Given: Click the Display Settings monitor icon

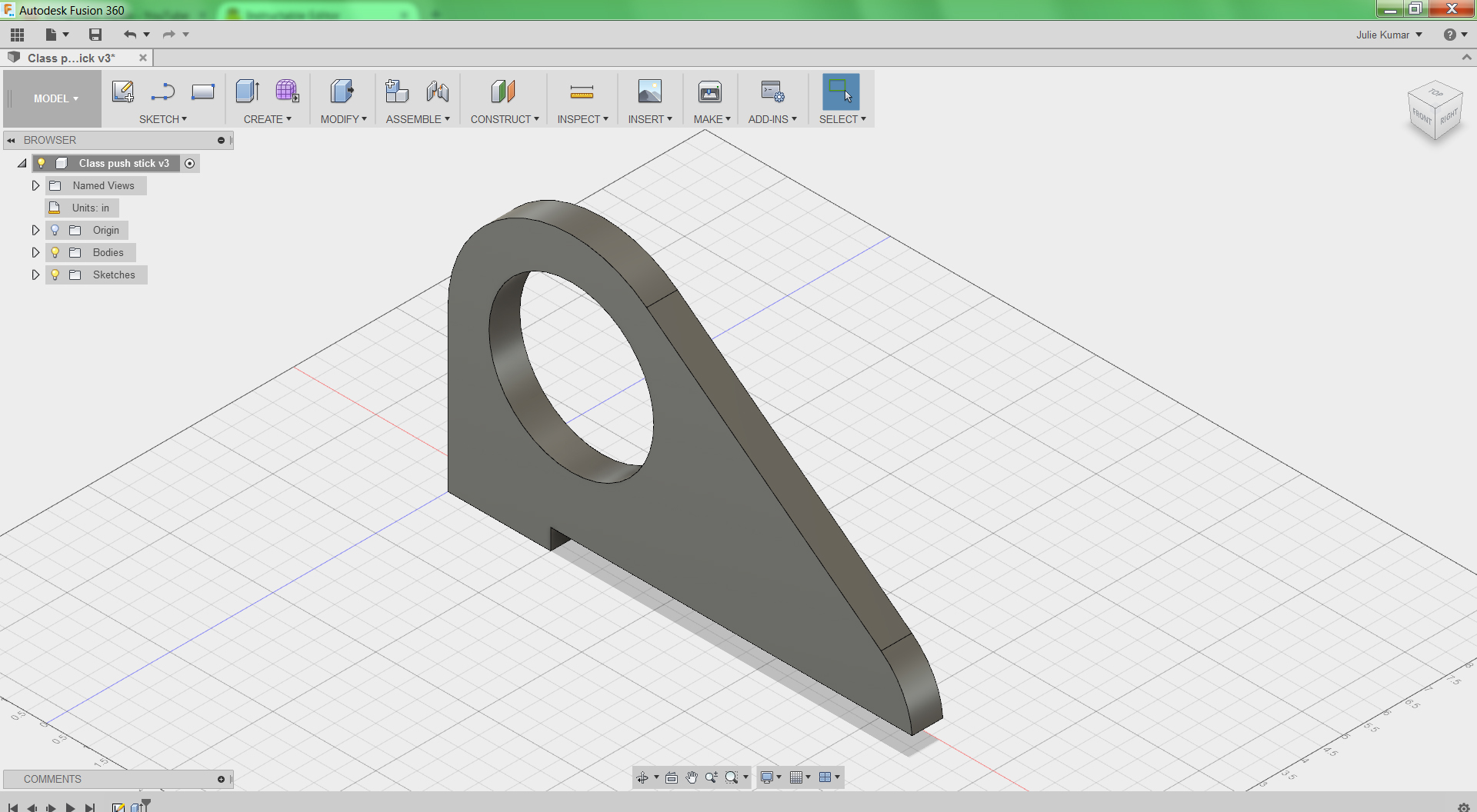Looking at the screenshot, I should tap(766, 777).
